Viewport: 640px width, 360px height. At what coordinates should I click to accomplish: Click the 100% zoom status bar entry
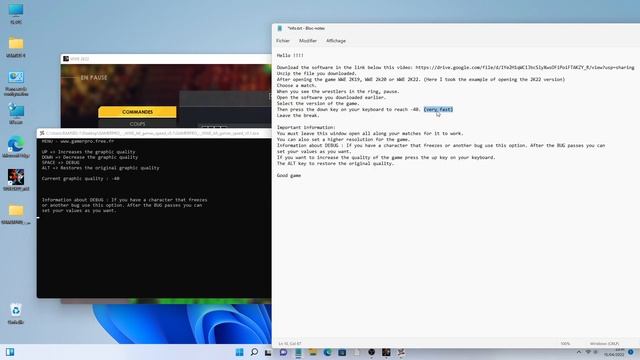click(565, 344)
